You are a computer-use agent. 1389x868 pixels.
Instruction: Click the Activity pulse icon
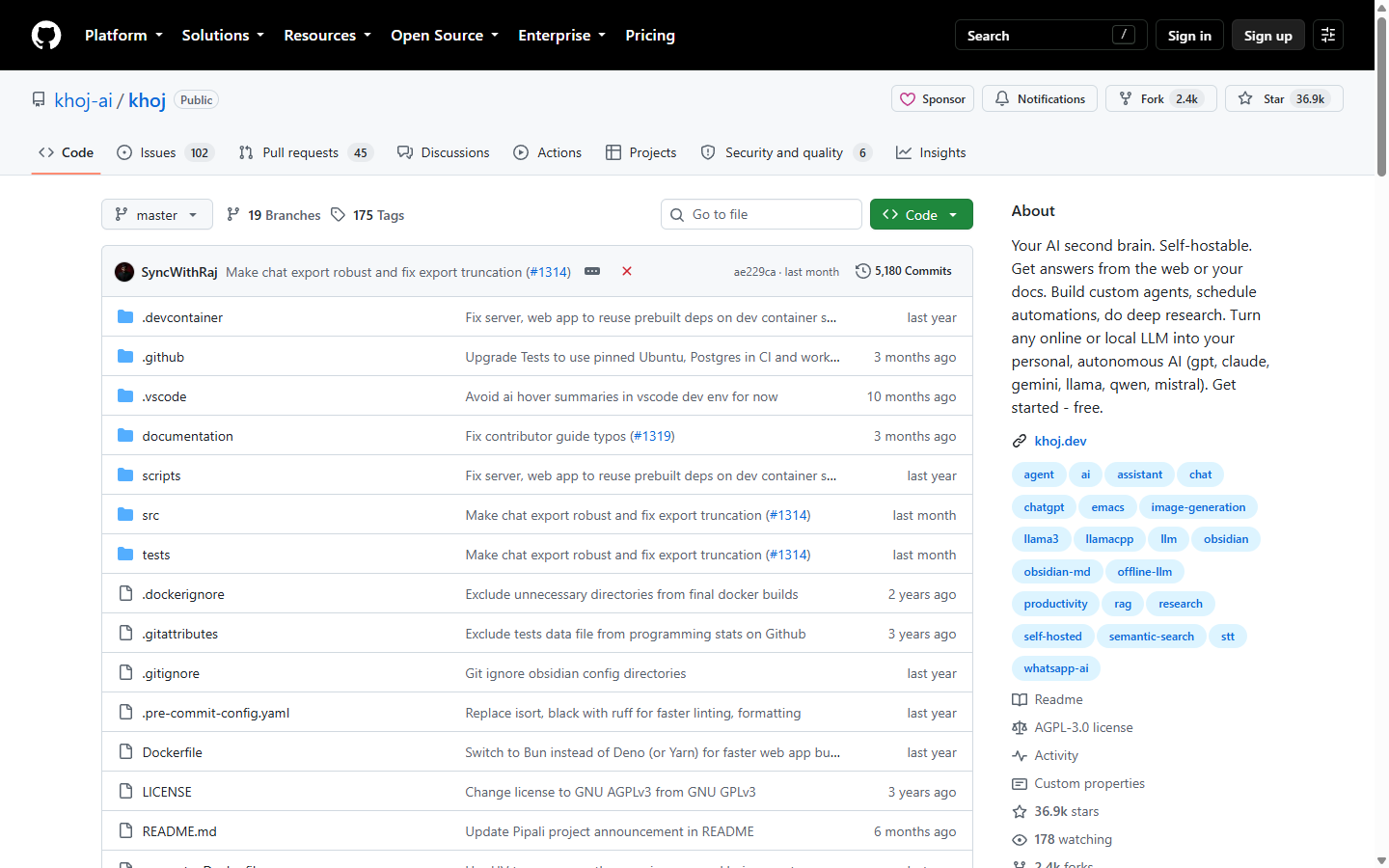click(x=1020, y=756)
